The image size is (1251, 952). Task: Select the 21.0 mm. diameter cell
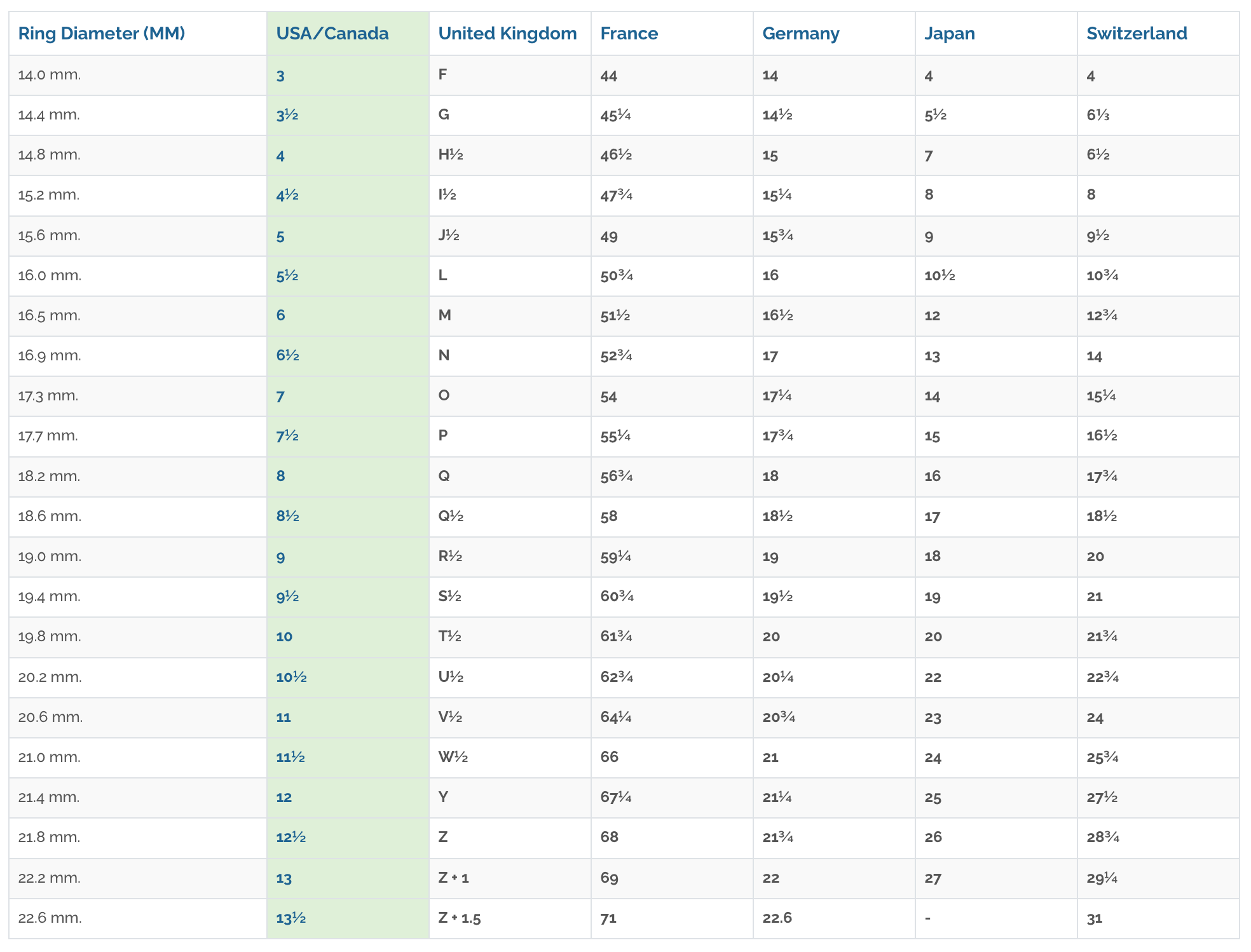[x=138, y=758]
